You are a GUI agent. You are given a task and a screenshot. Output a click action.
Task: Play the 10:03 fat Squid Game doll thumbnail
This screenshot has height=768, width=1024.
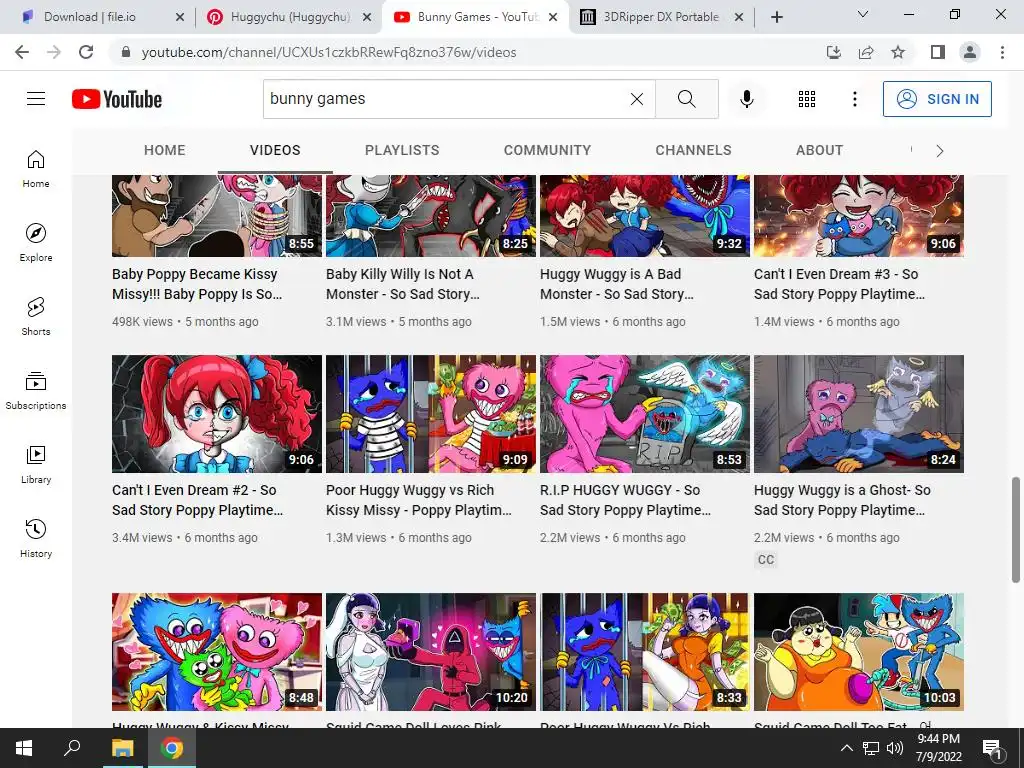click(859, 652)
